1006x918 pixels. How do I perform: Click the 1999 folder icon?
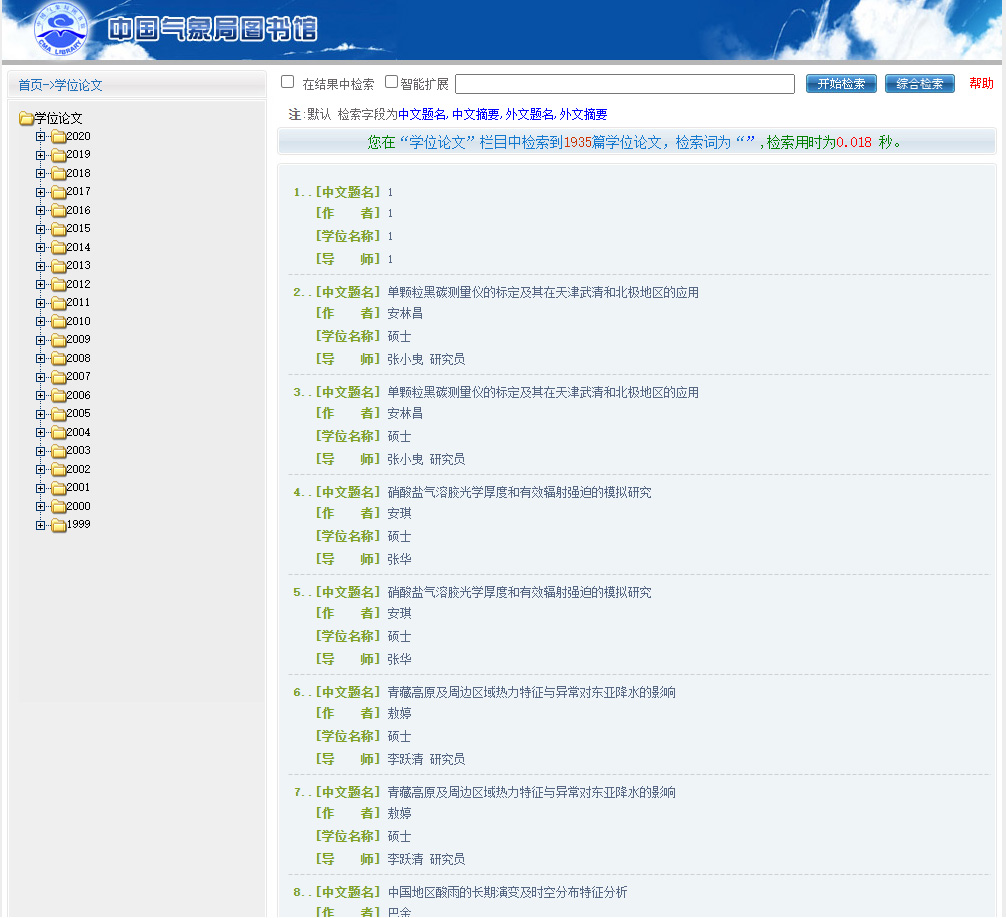[58, 525]
